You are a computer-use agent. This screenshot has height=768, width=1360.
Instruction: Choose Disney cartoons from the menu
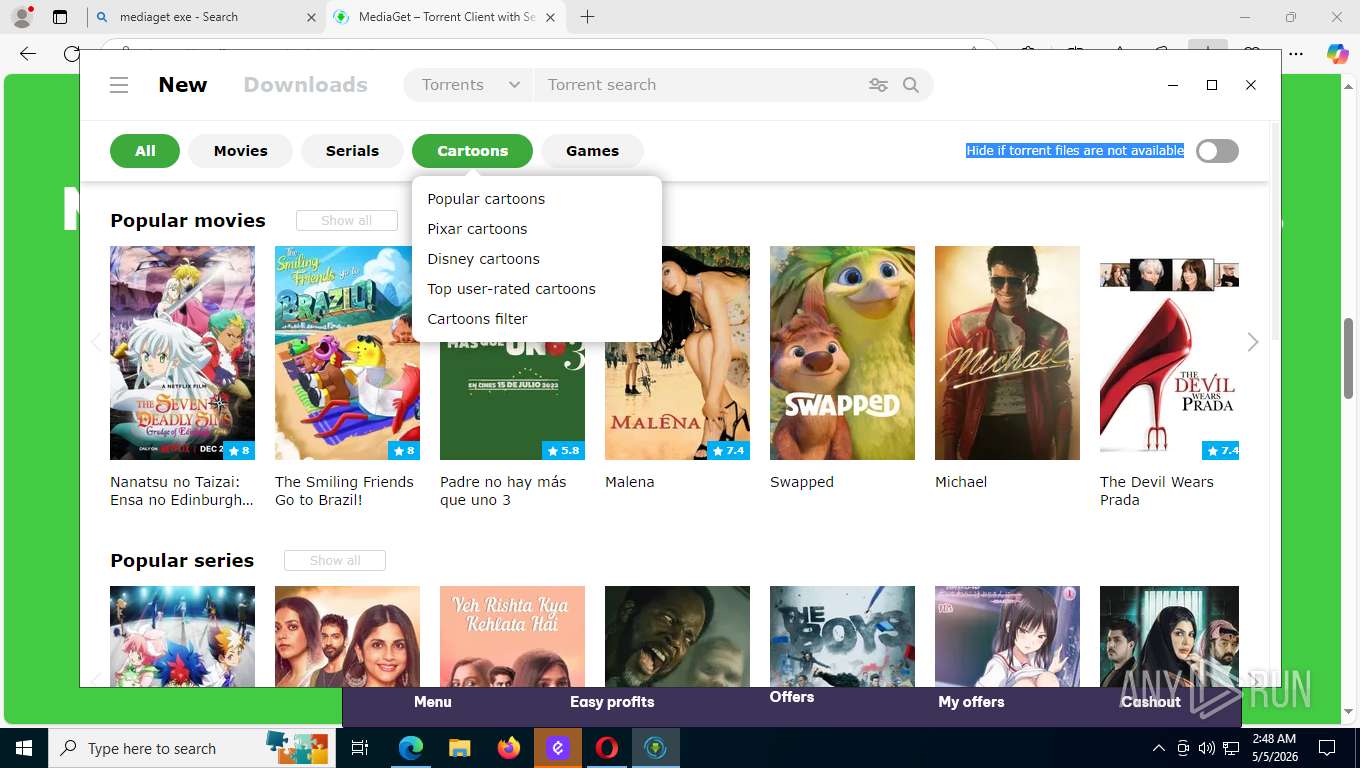pyautogui.click(x=483, y=259)
